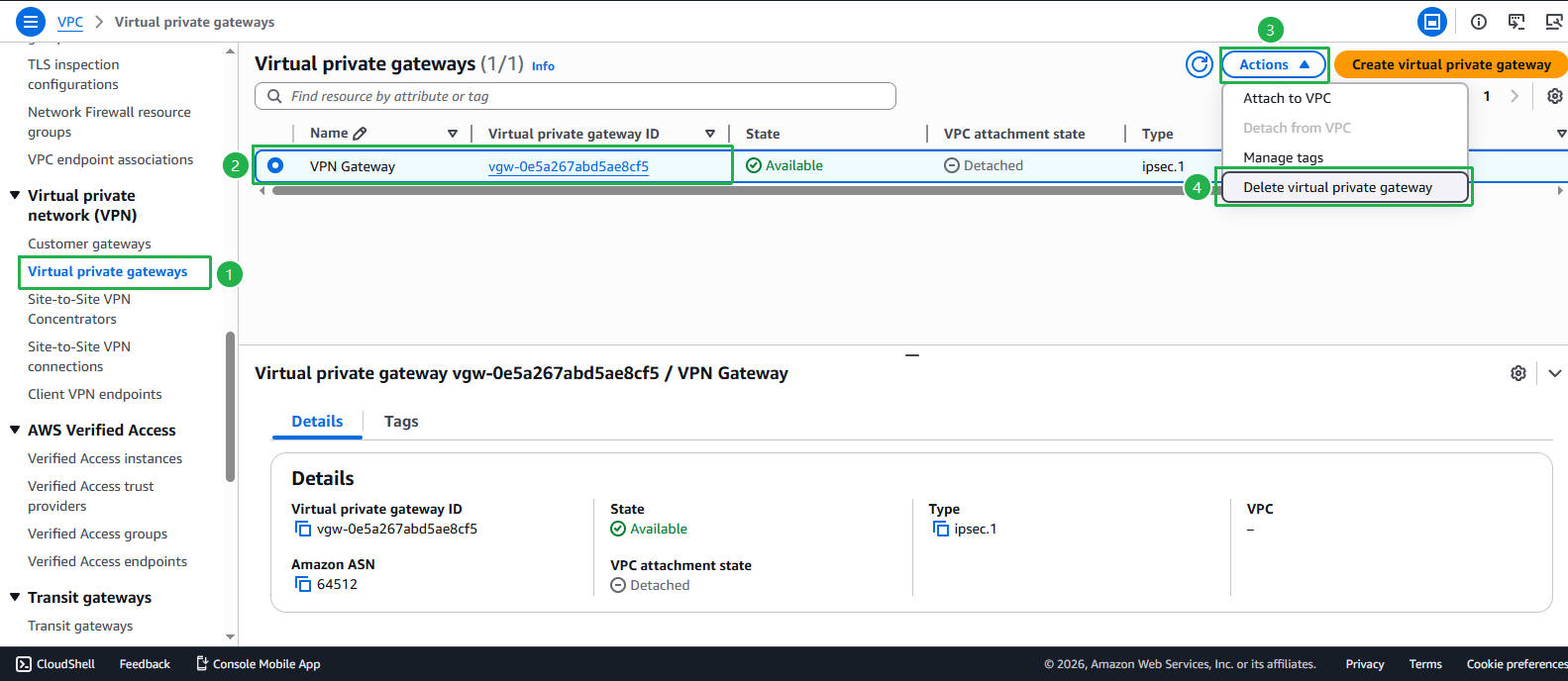Open the hamburger navigation menu
The width and height of the screenshot is (1568, 681).
31,21
